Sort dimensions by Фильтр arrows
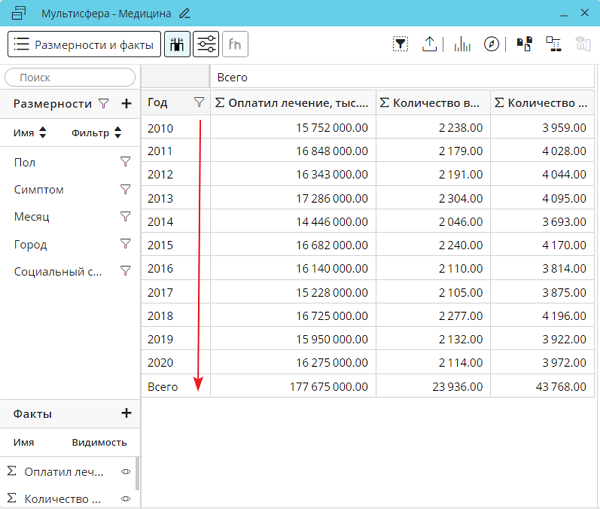The image size is (600, 509). coord(118,133)
